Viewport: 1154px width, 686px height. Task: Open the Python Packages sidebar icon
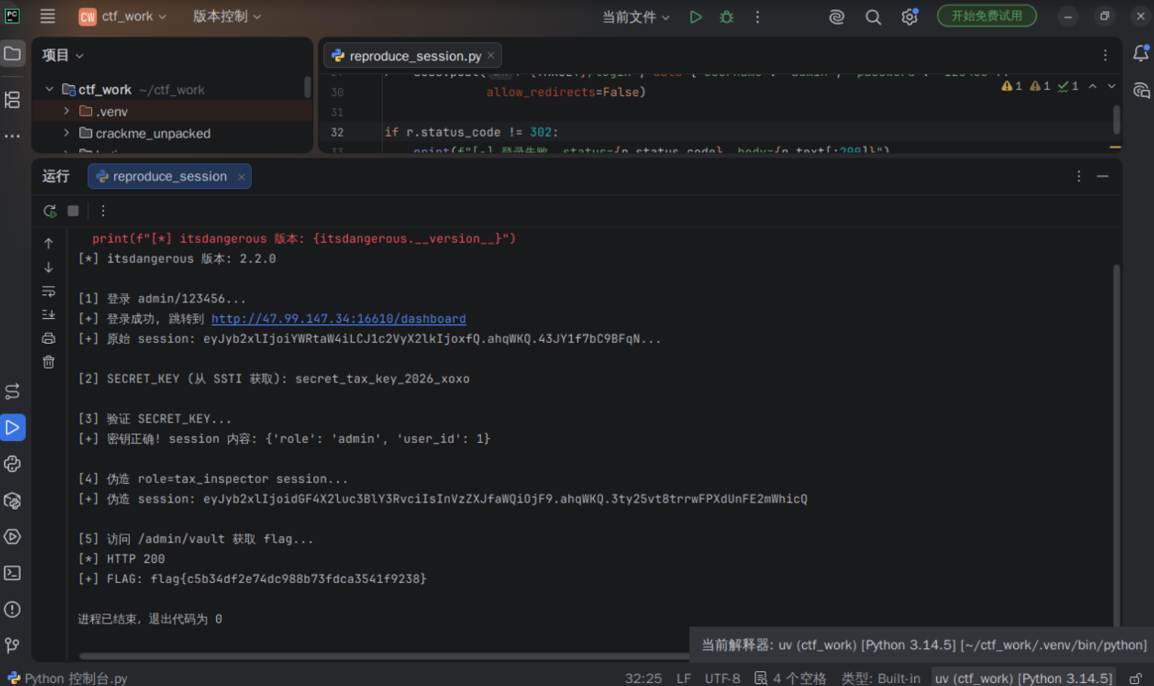tap(13, 501)
